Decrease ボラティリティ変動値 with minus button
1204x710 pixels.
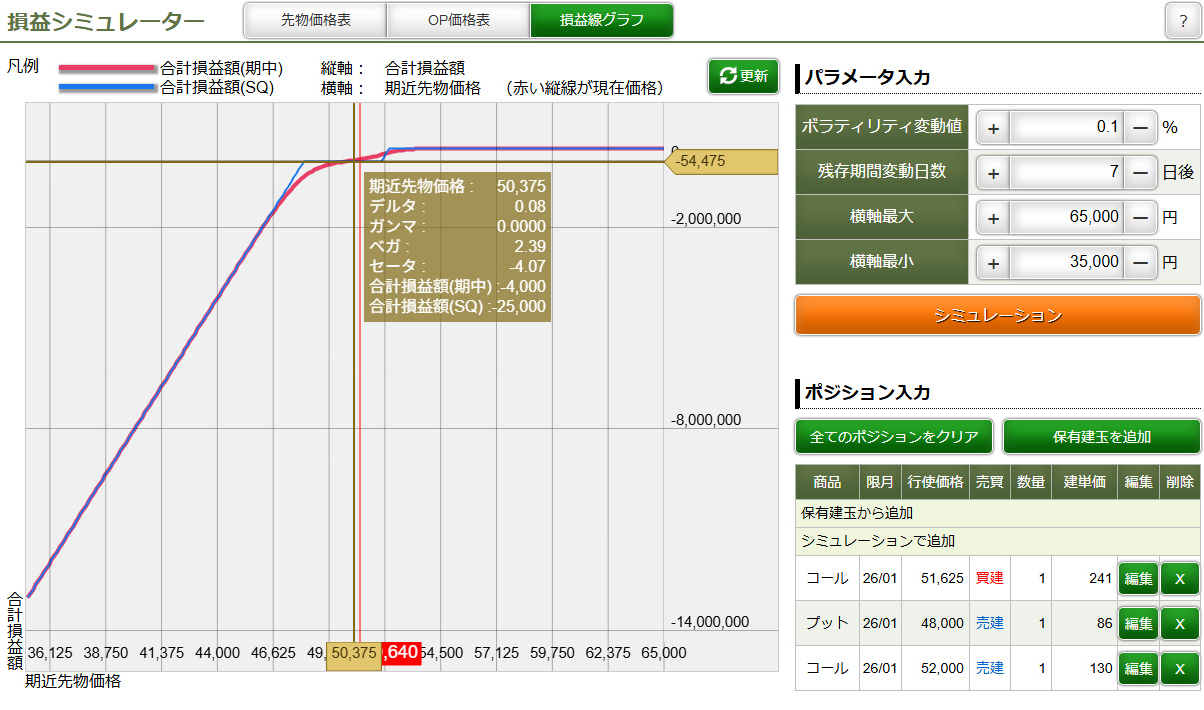click(1140, 127)
